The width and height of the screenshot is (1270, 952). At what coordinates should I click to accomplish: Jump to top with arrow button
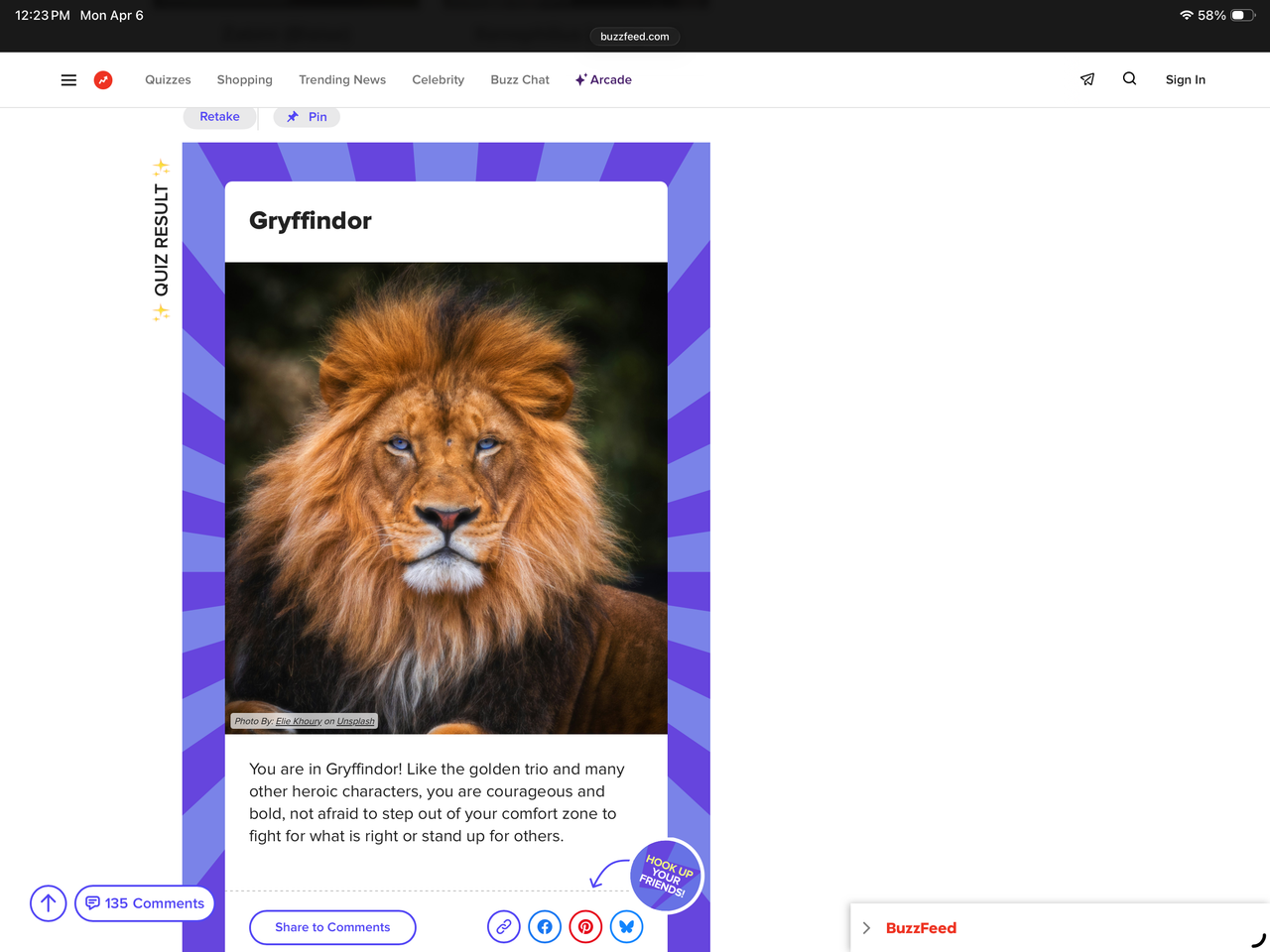tap(48, 903)
